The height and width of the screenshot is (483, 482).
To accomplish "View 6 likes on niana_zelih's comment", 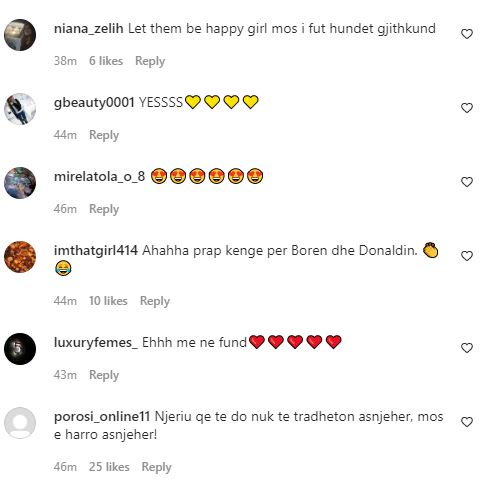I will click(x=106, y=61).
